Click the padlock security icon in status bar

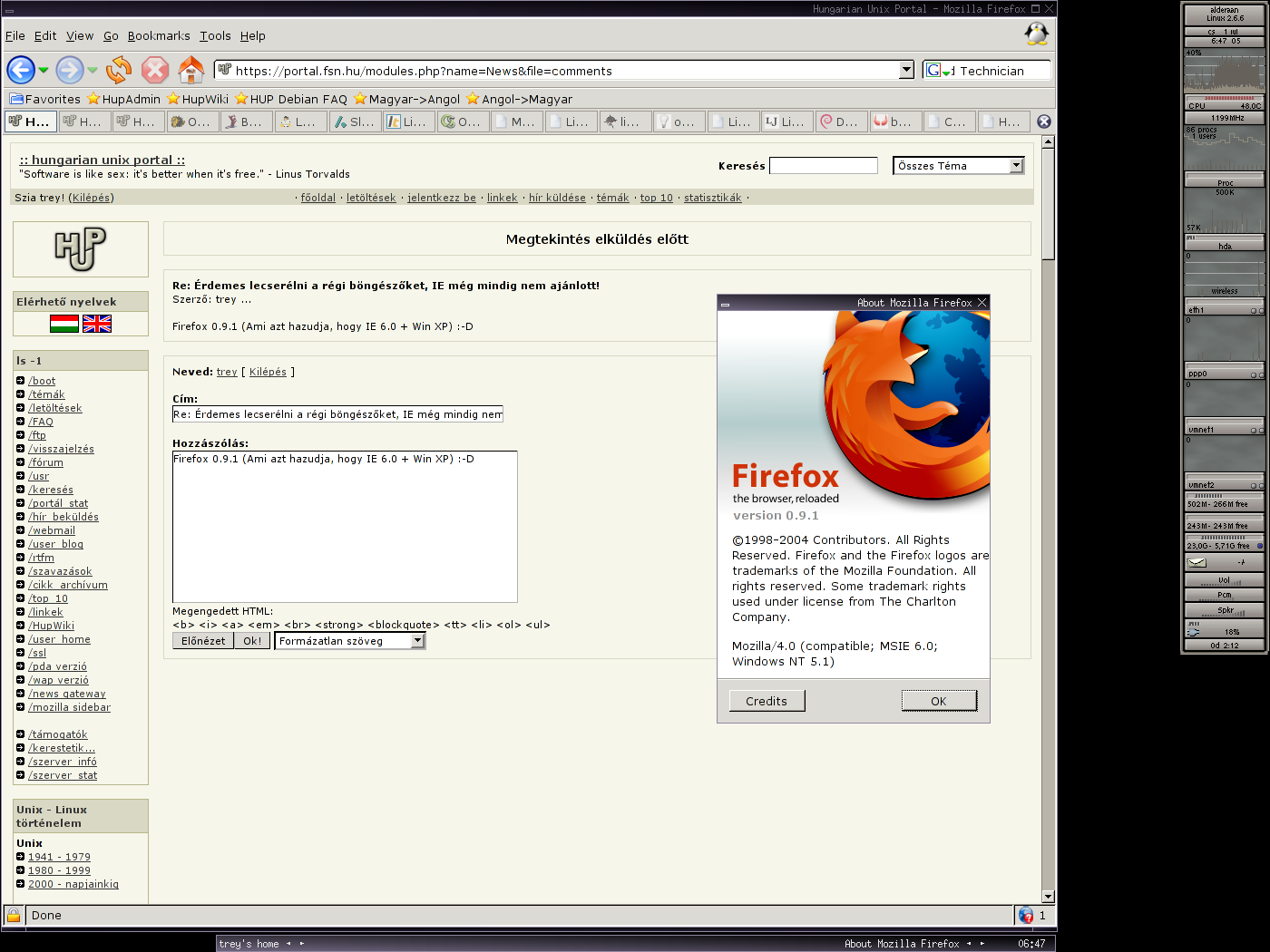coord(13,915)
